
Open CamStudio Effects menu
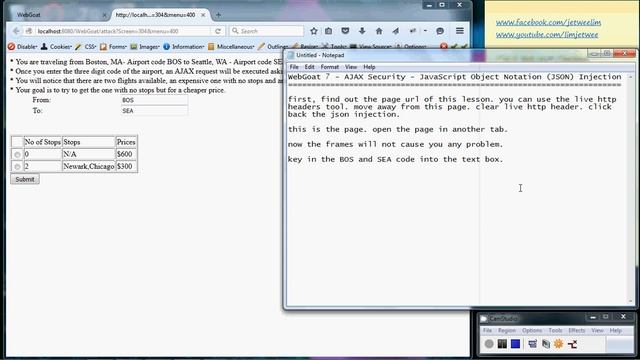pyautogui.click(x=577, y=330)
